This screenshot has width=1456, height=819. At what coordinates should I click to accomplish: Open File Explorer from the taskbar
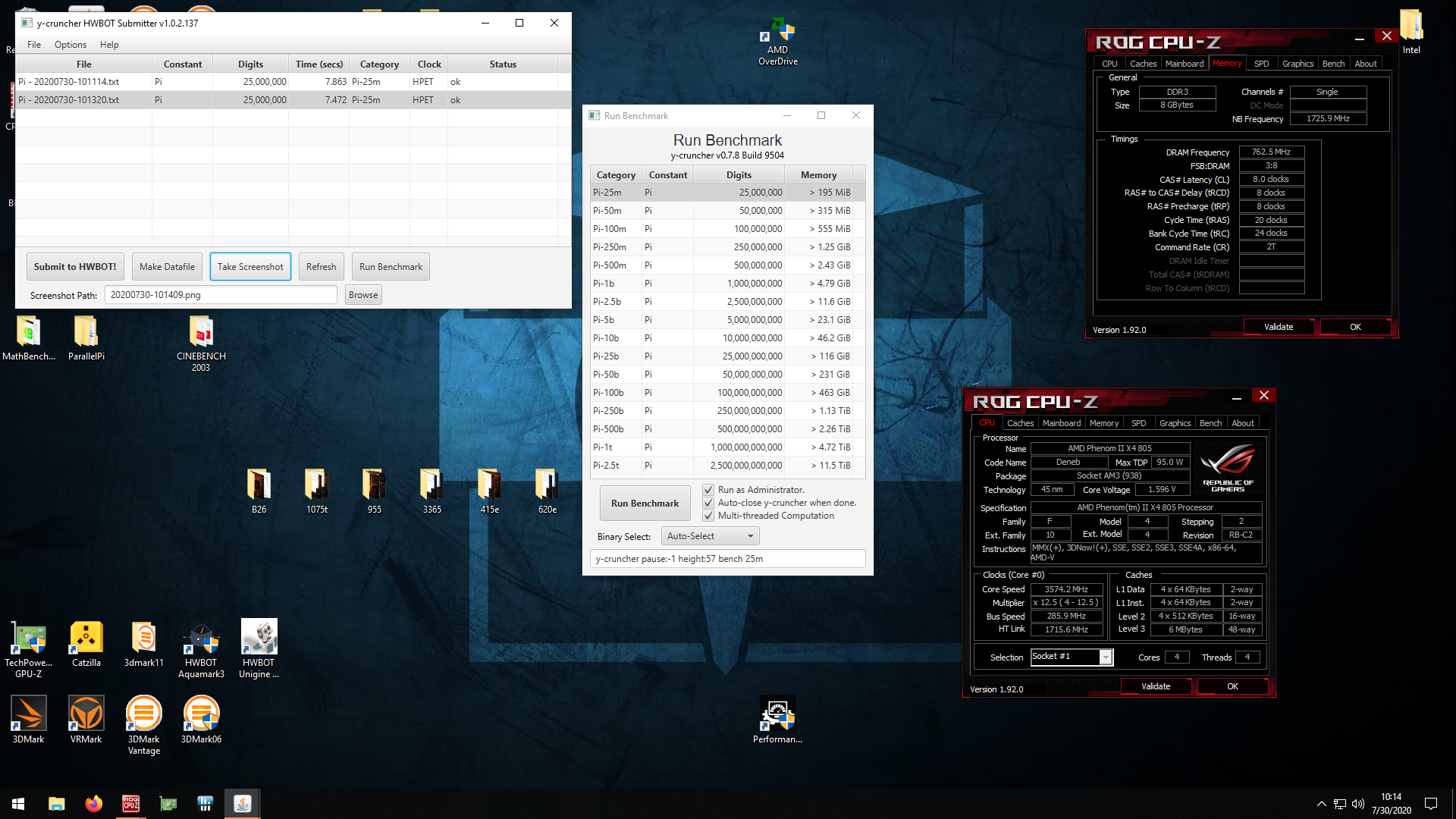click(56, 804)
